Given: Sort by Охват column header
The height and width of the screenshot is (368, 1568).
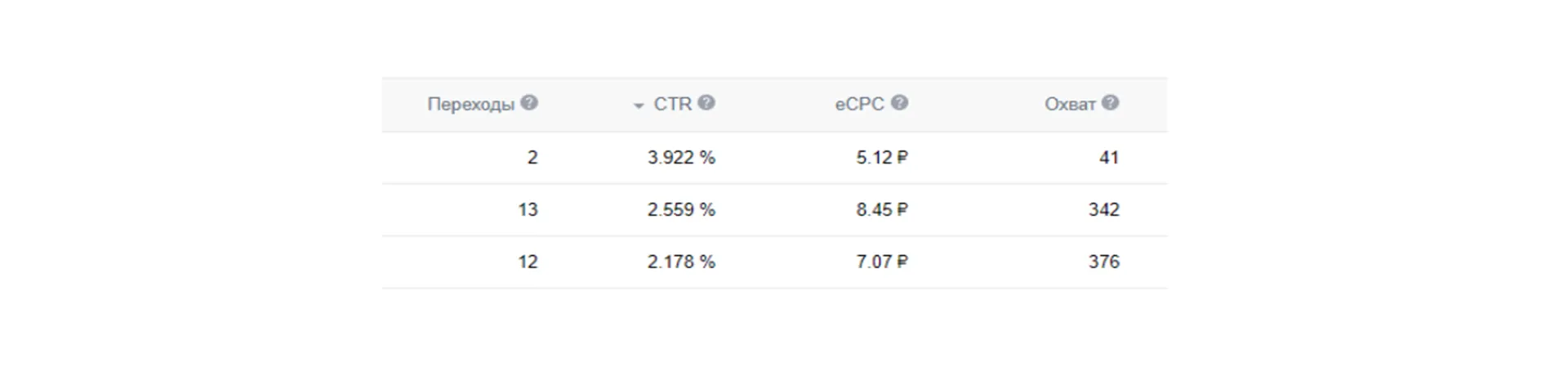Looking at the screenshot, I should 1070,104.
